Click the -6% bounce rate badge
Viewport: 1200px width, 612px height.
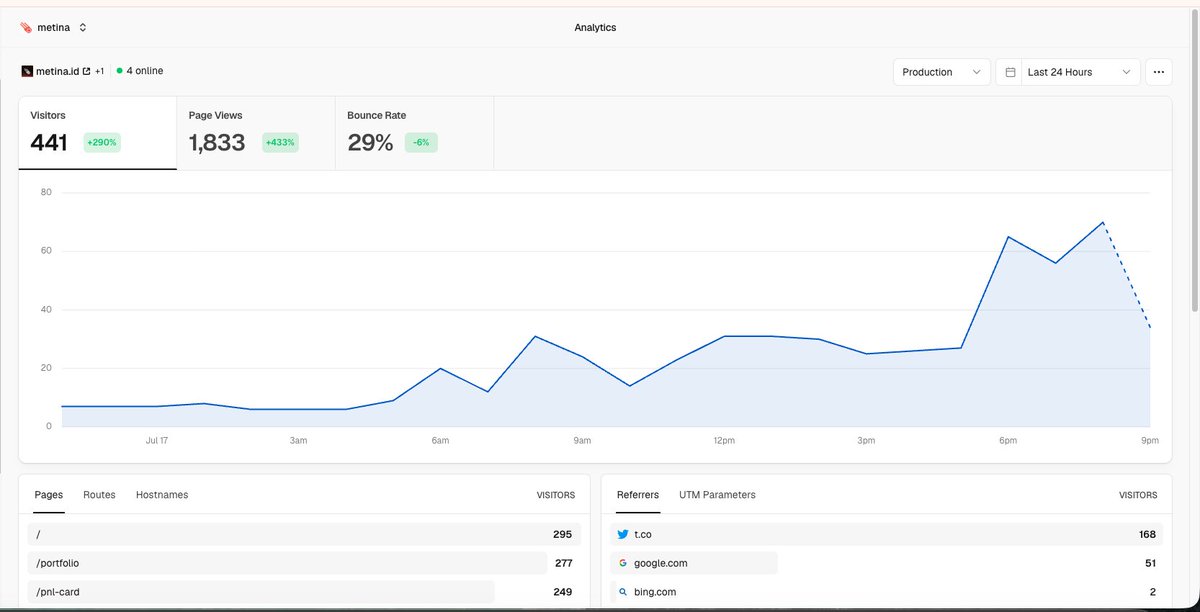tap(421, 143)
